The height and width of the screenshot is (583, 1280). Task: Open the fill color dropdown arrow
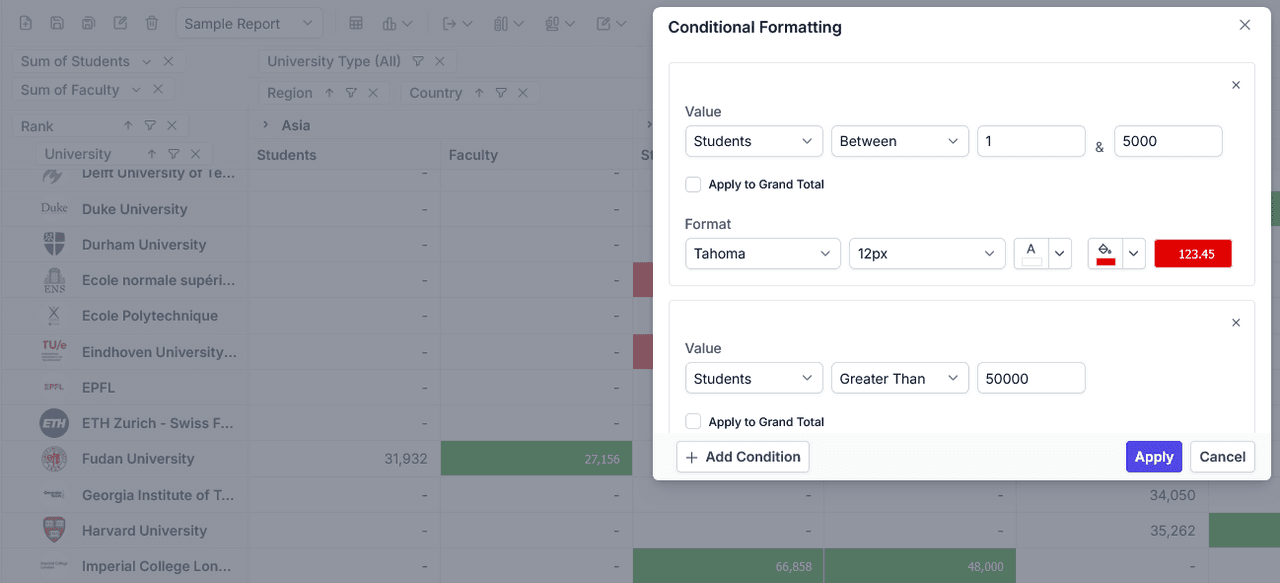pos(1134,253)
